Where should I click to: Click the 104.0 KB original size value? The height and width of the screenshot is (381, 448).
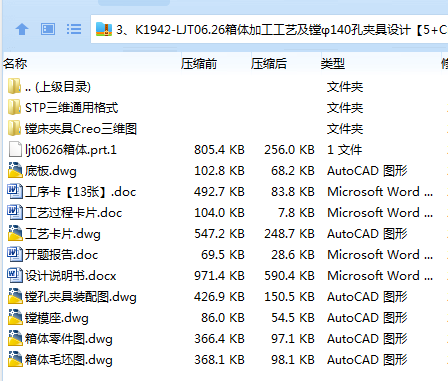(x=219, y=213)
